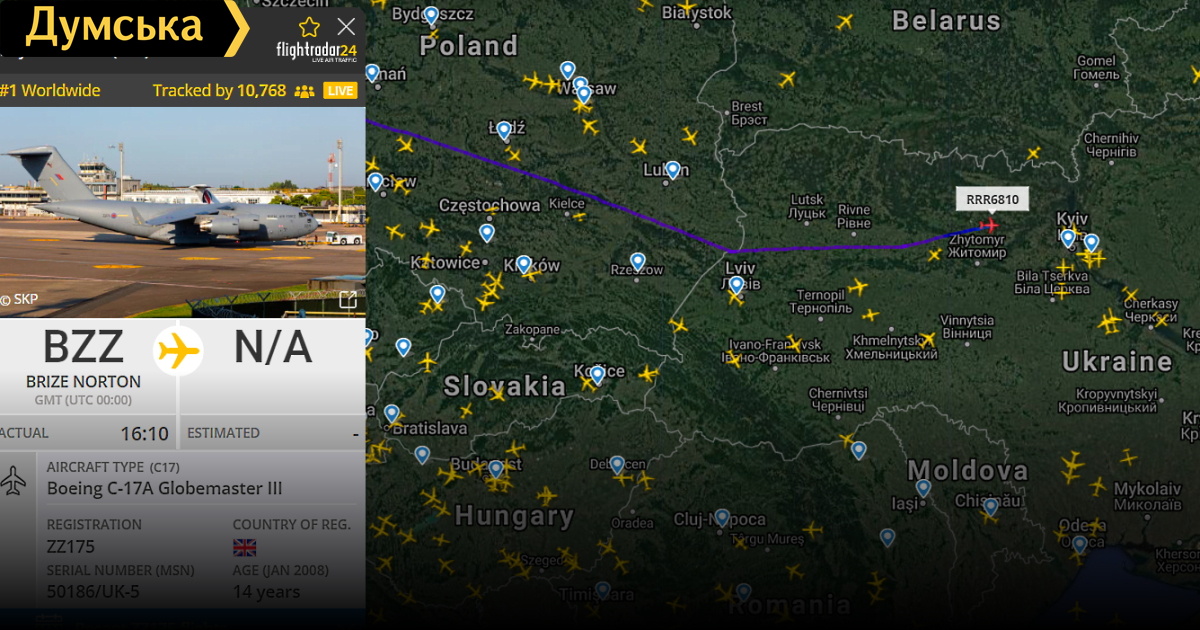Close the flight details panel
This screenshot has height=630, width=1200.
click(x=346, y=27)
